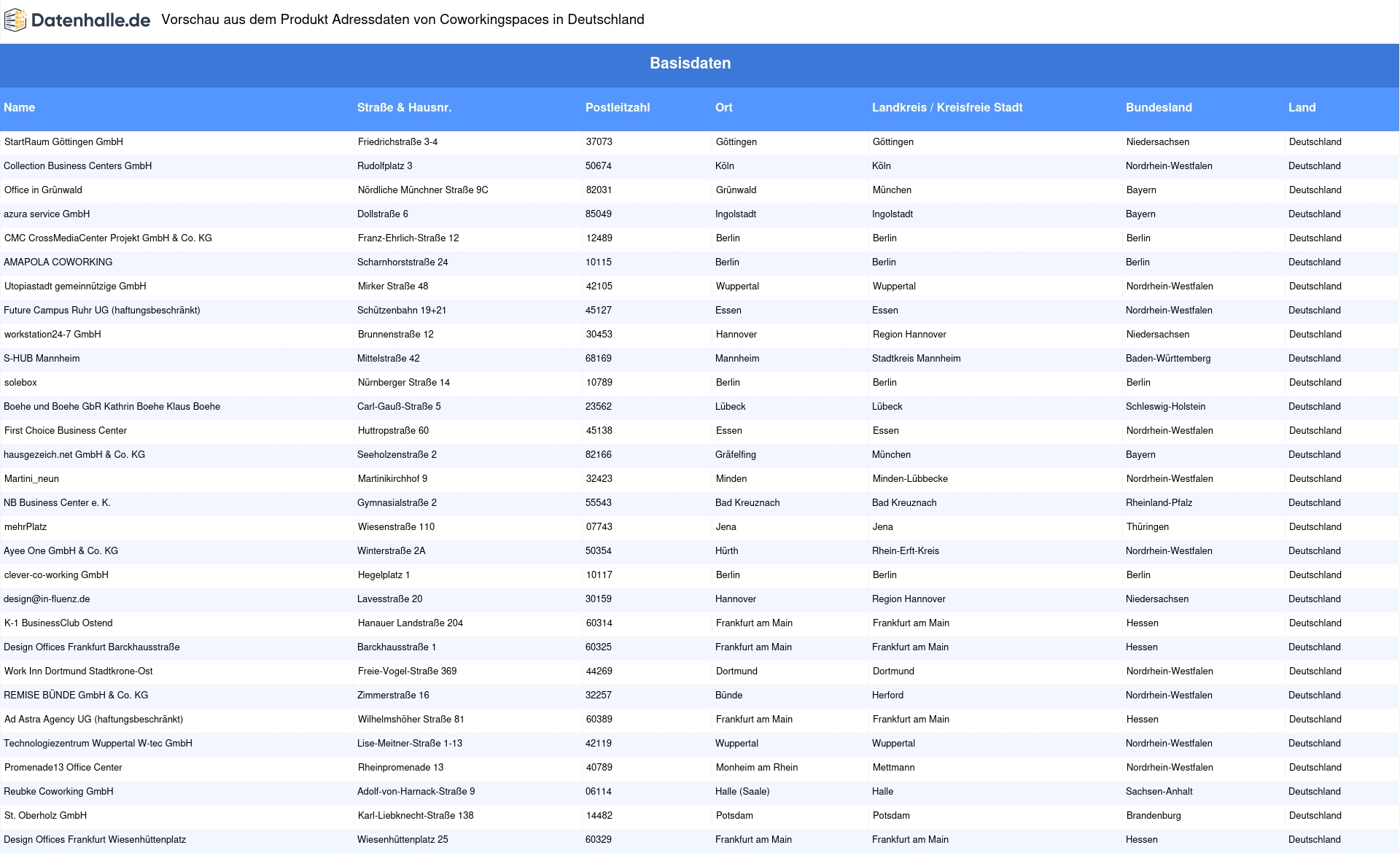1400x853 pixels.
Task: Click Work Inn Dortmund Stadtkrone-Ost
Action: [x=79, y=671]
